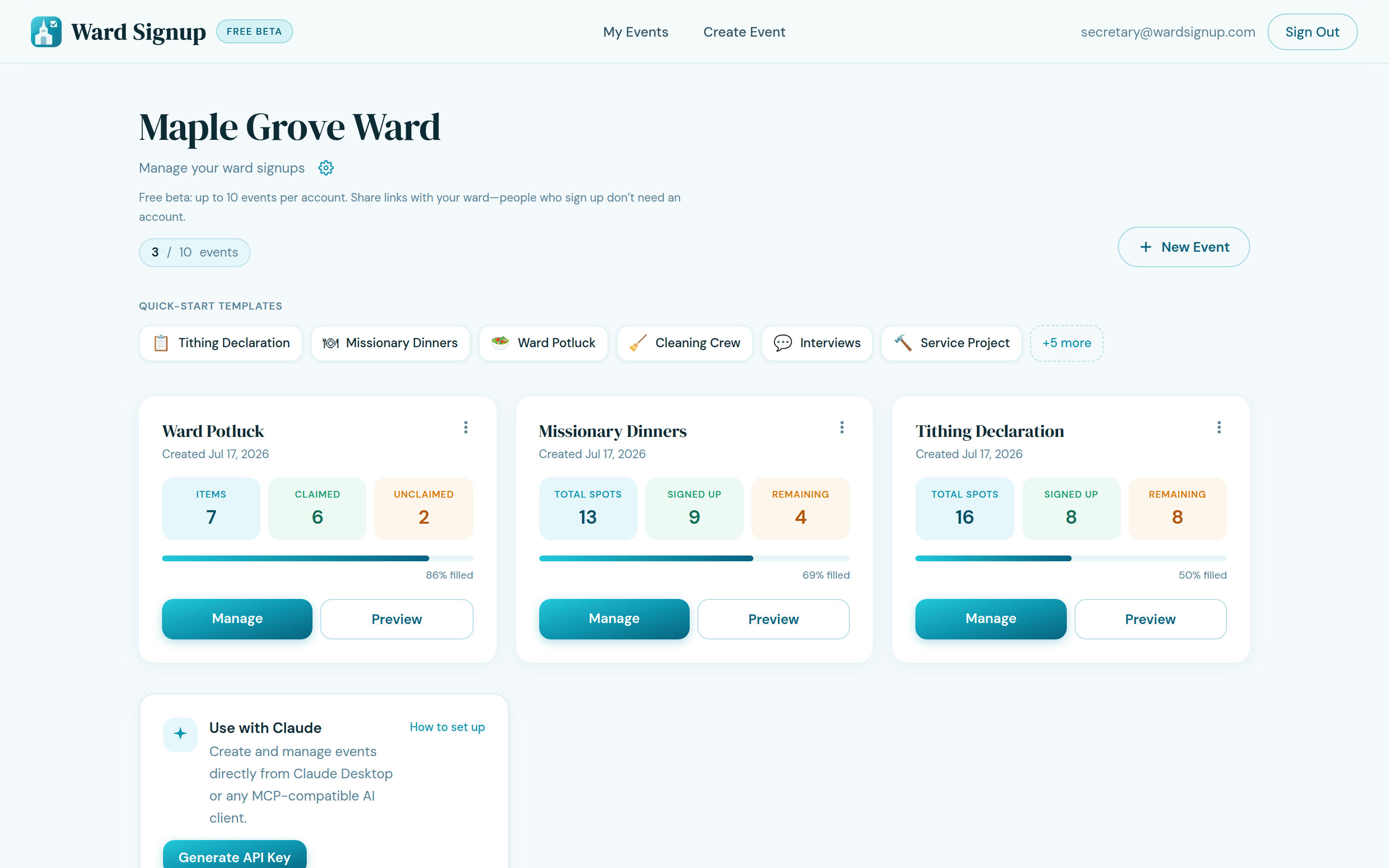Viewport: 1389px width, 868px height.
Task: Click the 86% filled label
Action: [x=449, y=575]
